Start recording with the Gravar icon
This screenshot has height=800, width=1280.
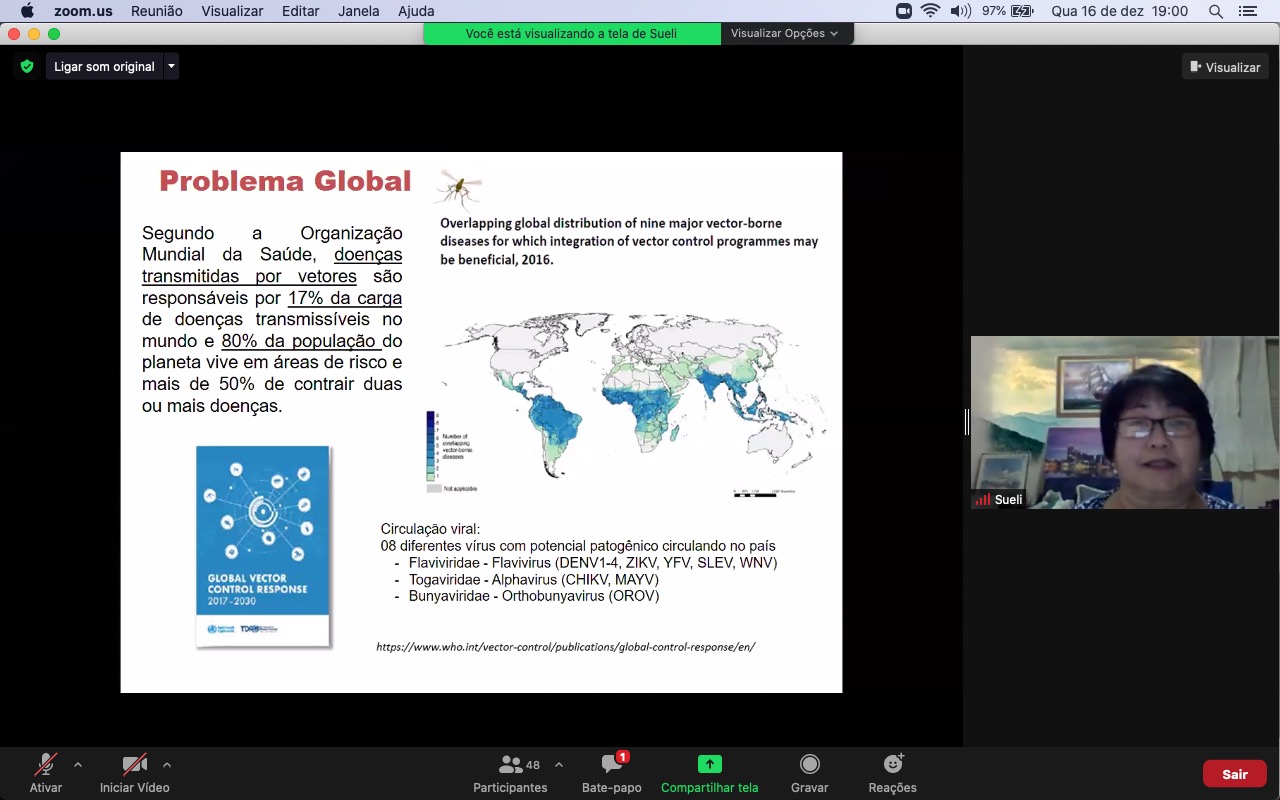click(809, 765)
